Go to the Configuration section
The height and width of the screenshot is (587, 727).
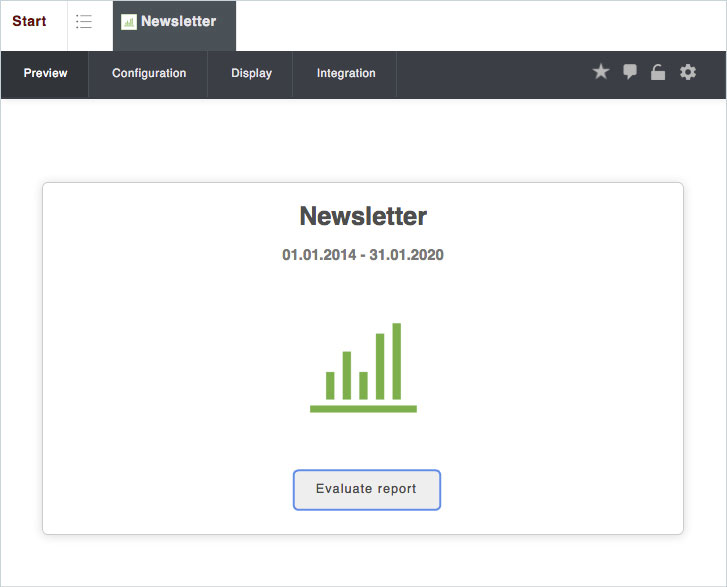point(149,73)
